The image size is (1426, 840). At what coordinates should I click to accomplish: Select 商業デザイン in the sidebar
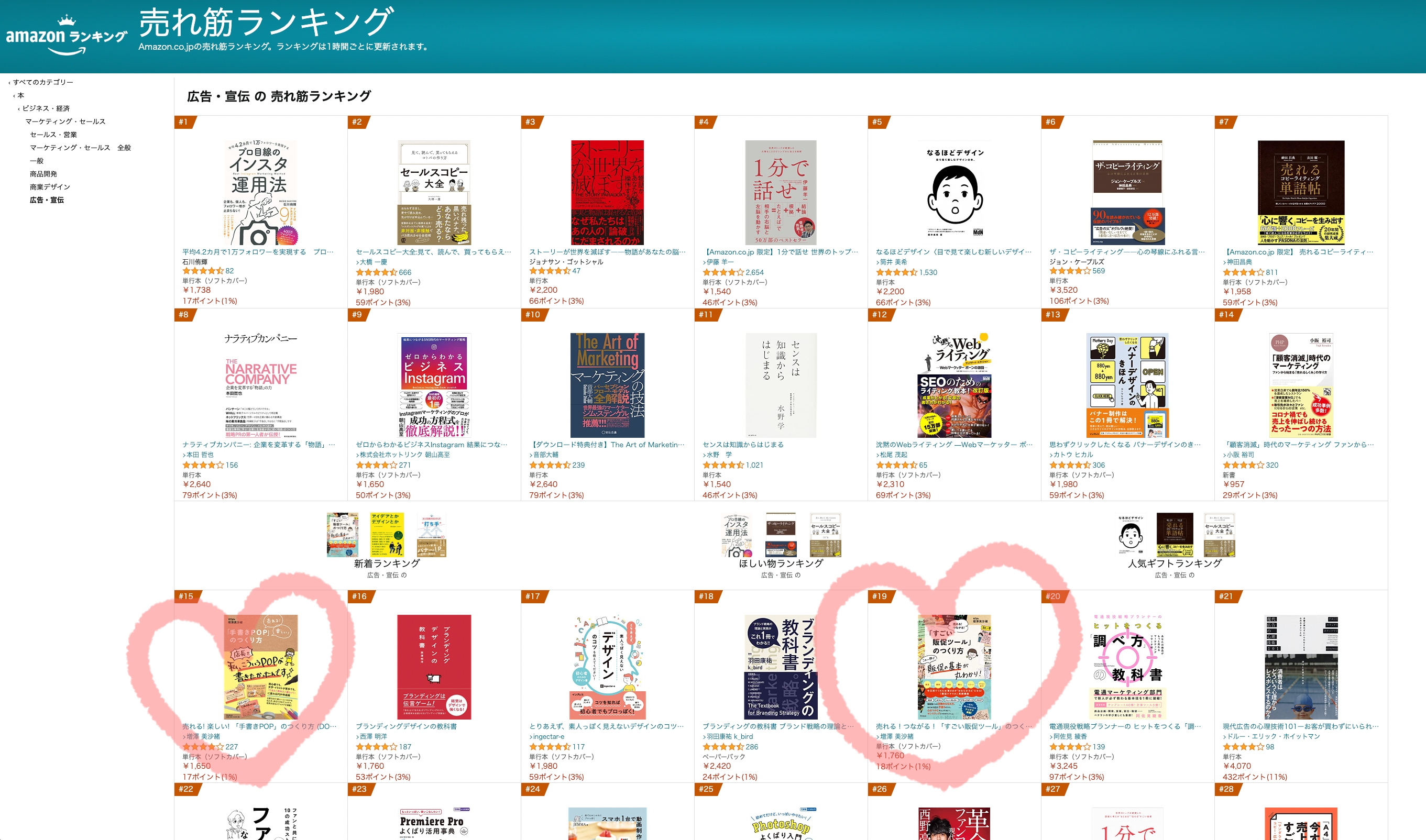pos(50,187)
